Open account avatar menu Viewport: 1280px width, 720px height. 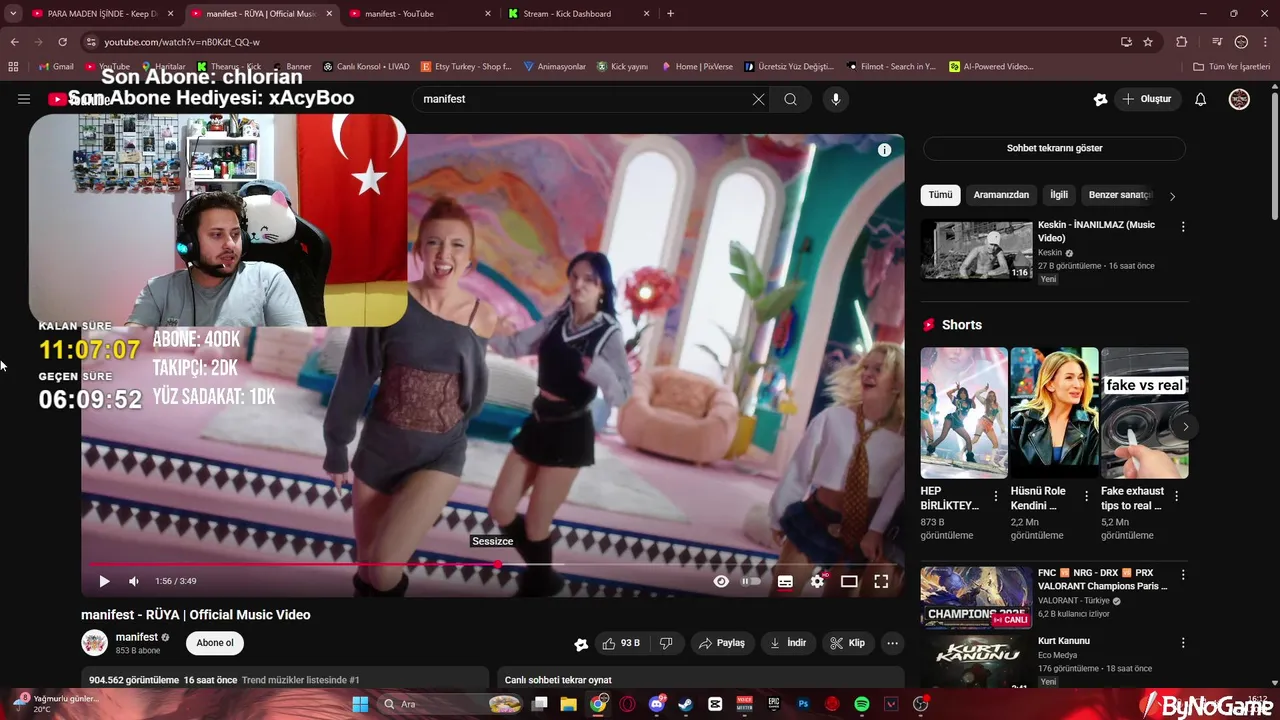(1239, 99)
